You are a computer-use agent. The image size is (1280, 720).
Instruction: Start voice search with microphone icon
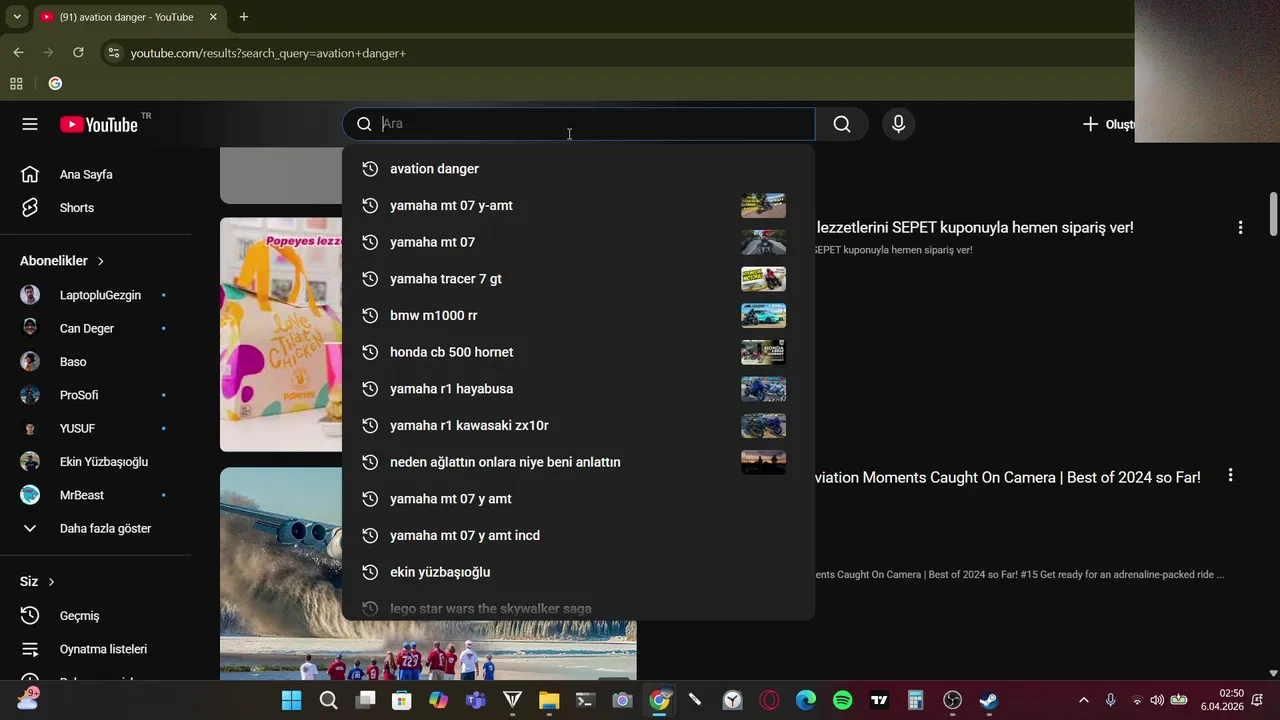point(898,124)
